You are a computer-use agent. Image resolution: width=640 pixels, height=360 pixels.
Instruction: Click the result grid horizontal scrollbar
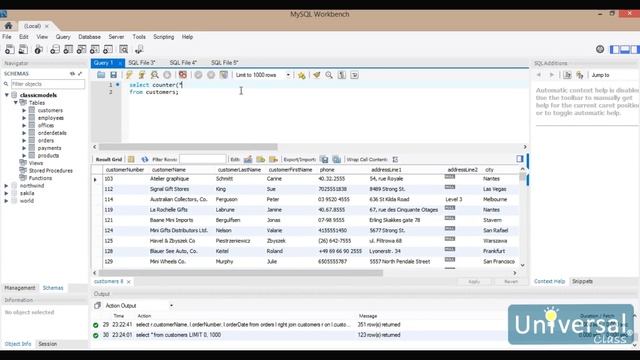click(241, 273)
